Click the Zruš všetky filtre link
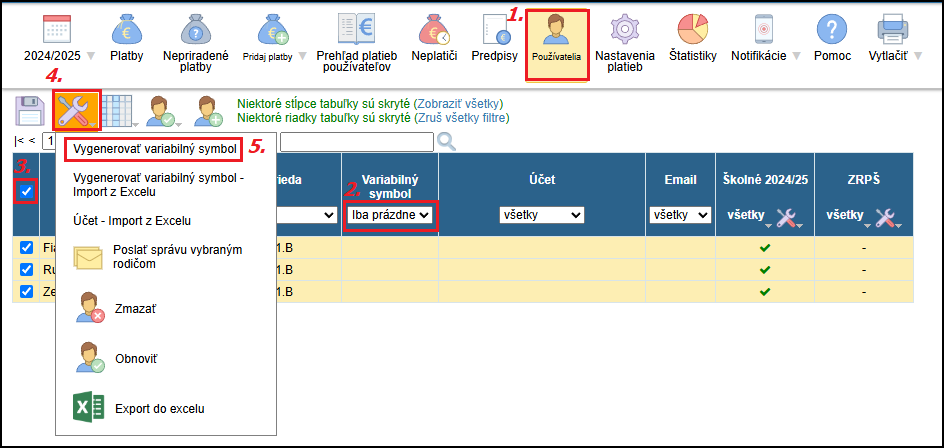The height and width of the screenshot is (448, 944). point(462,118)
